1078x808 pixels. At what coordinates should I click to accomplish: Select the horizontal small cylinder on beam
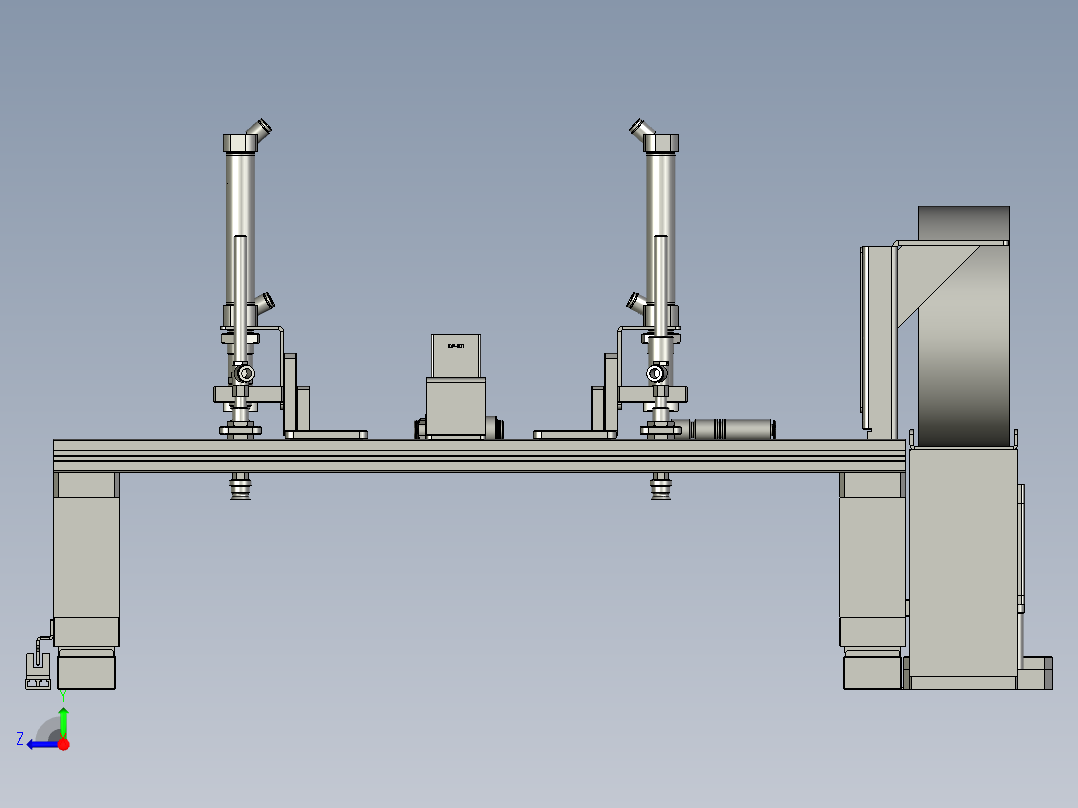727,429
